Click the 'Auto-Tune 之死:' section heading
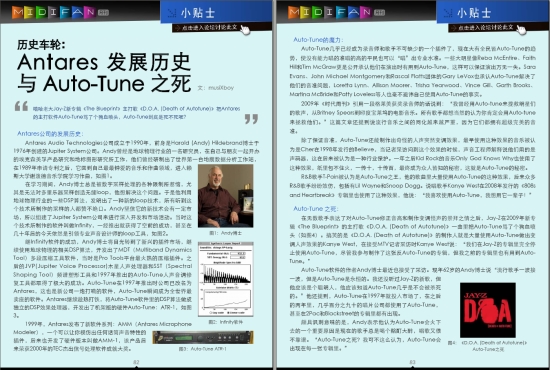550x370 pixels. coord(316,209)
